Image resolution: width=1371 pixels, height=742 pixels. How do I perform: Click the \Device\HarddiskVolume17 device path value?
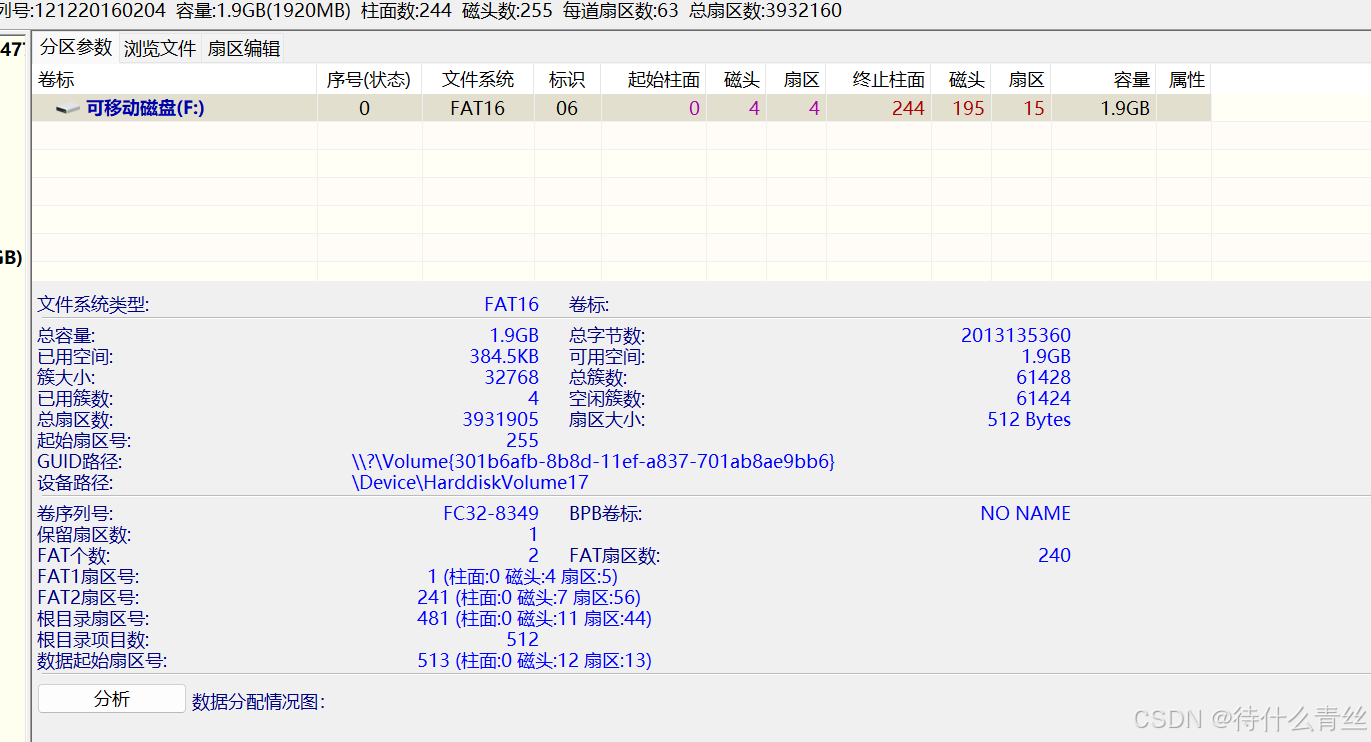click(470, 482)
